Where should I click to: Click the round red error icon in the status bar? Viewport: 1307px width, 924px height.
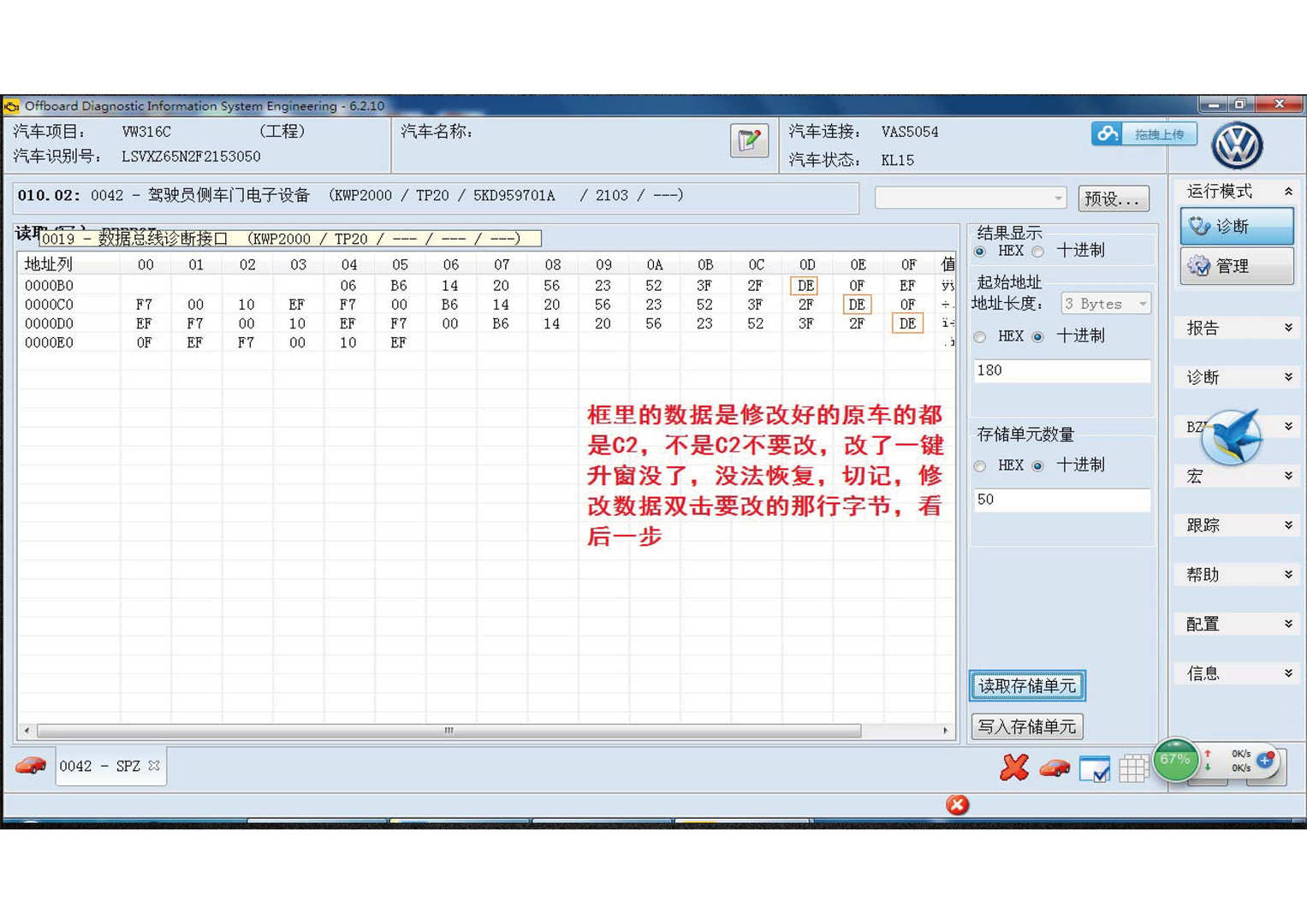click(x=957, y=804)
